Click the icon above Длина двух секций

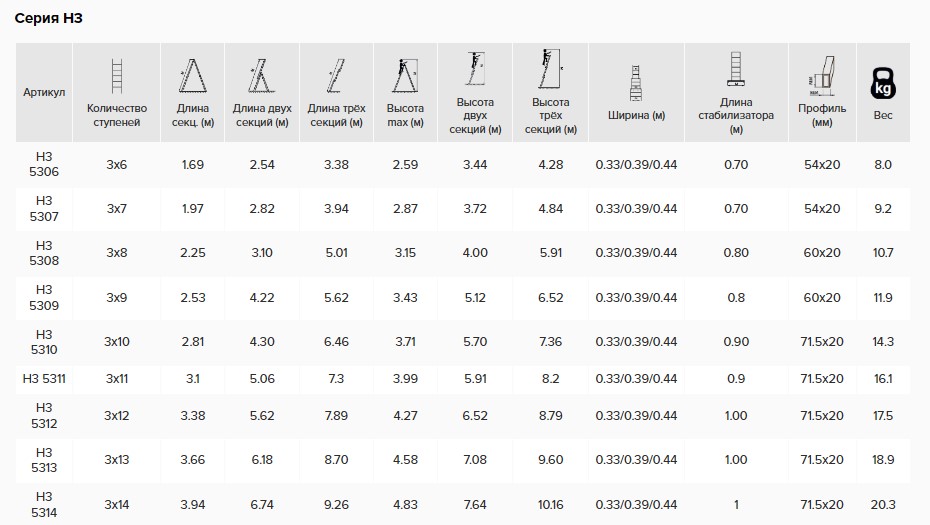(x=262, y=76)
